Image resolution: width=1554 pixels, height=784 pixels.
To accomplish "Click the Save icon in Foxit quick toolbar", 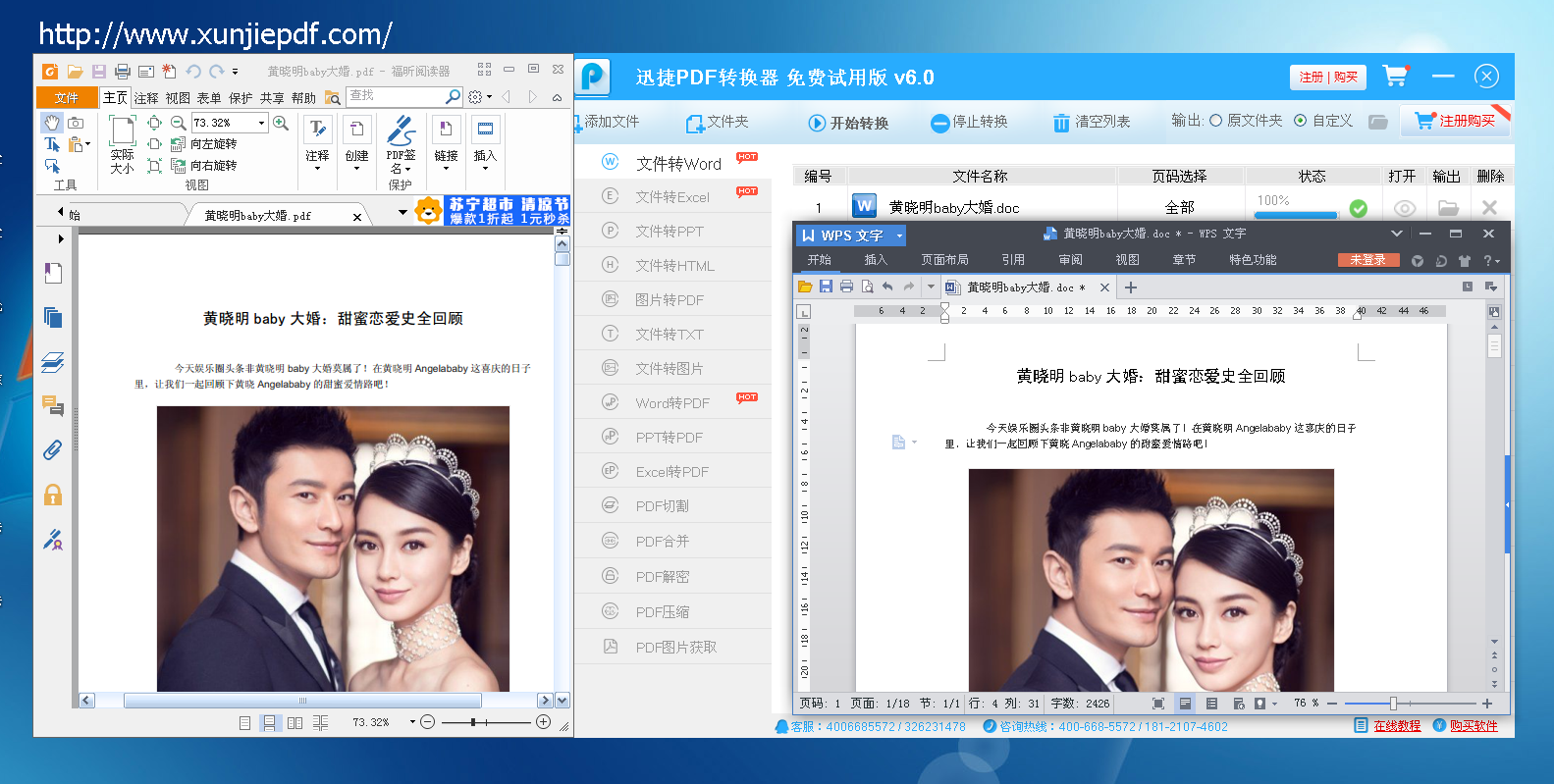I will point(99,72).
